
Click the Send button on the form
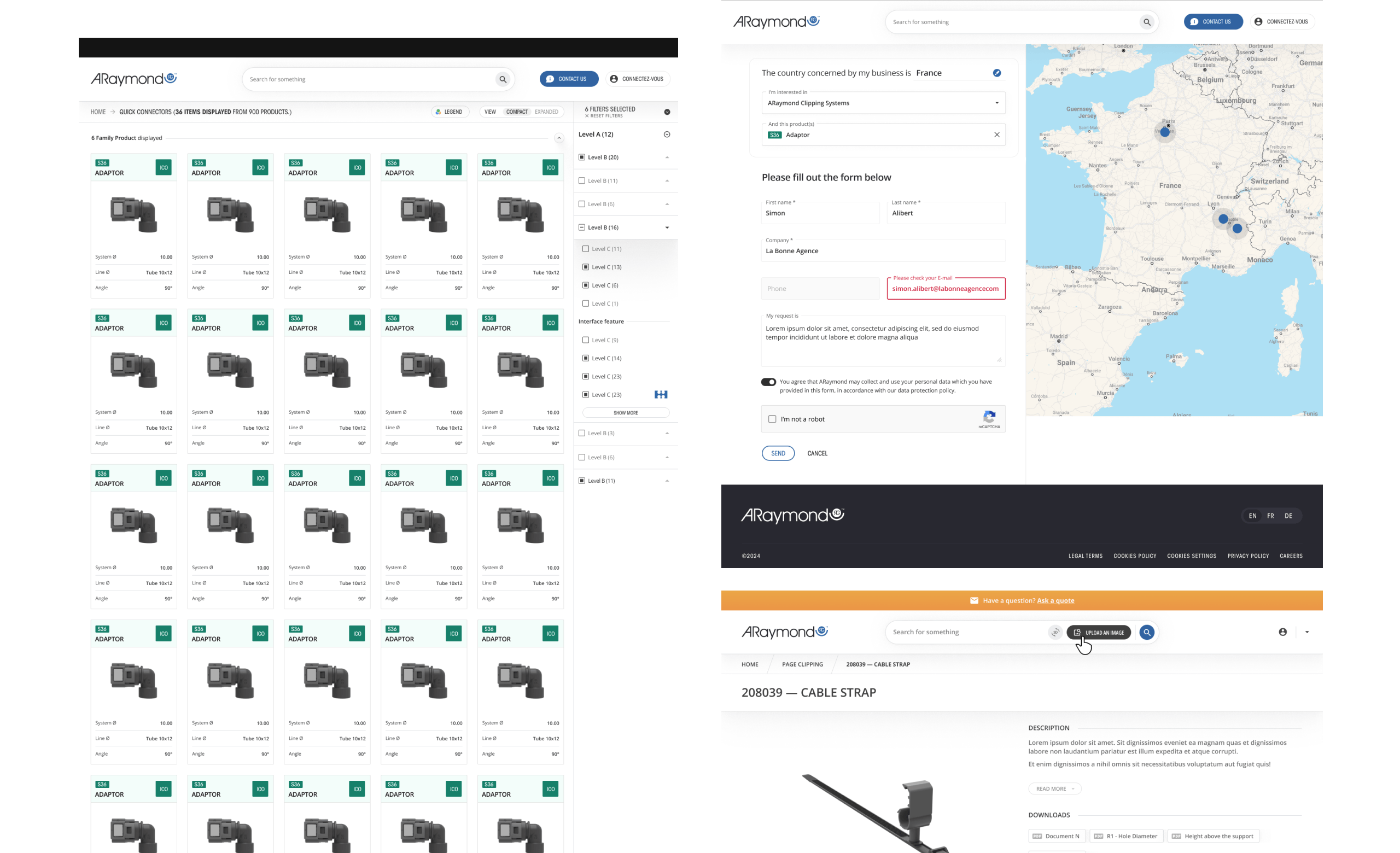point(778,453)
